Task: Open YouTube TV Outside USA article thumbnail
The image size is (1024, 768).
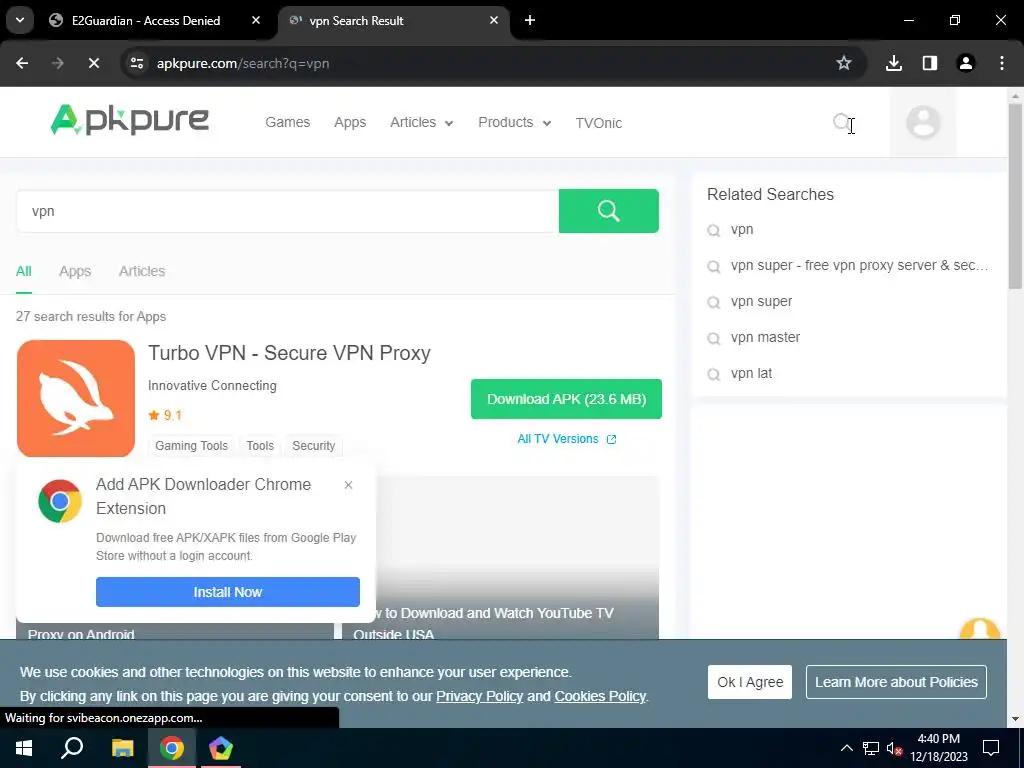Action: point(500,557)
